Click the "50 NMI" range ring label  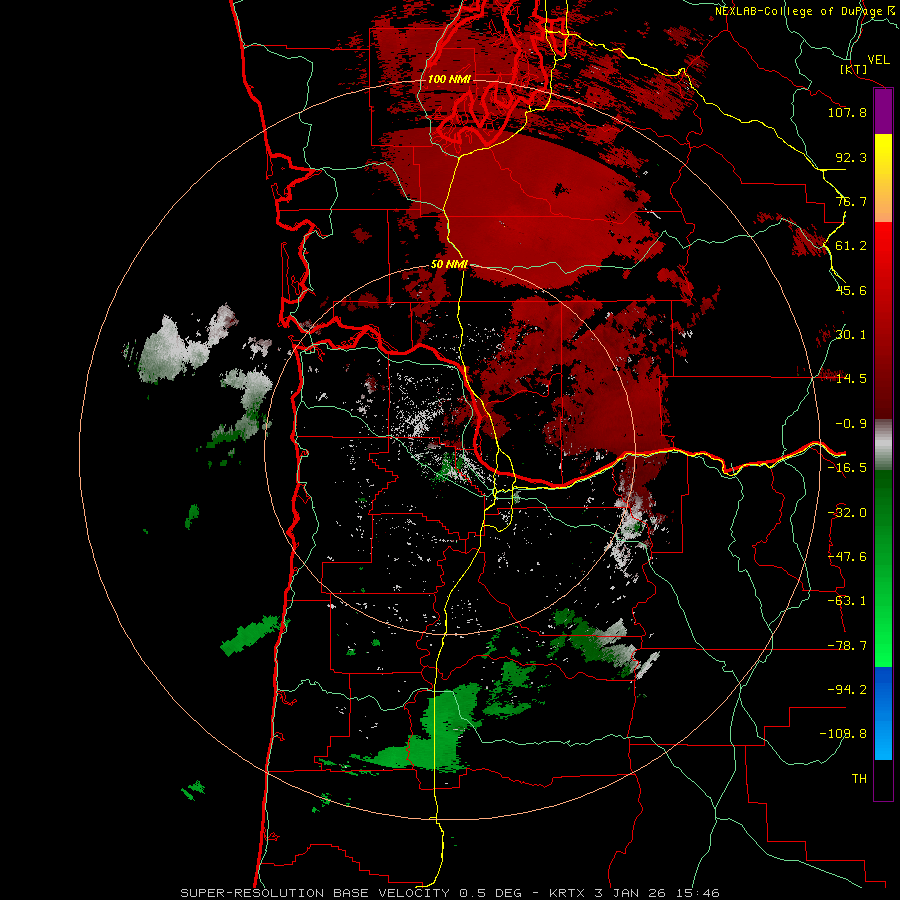[449, 265]
